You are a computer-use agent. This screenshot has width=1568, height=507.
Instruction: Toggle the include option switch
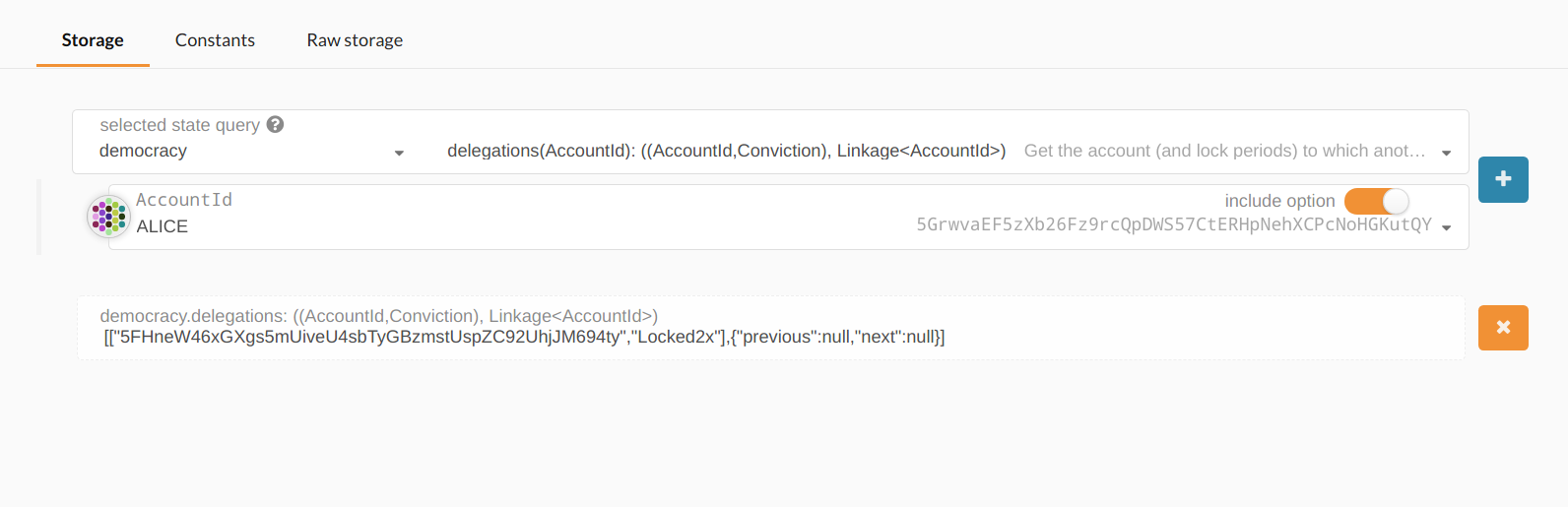[1377, 201]
